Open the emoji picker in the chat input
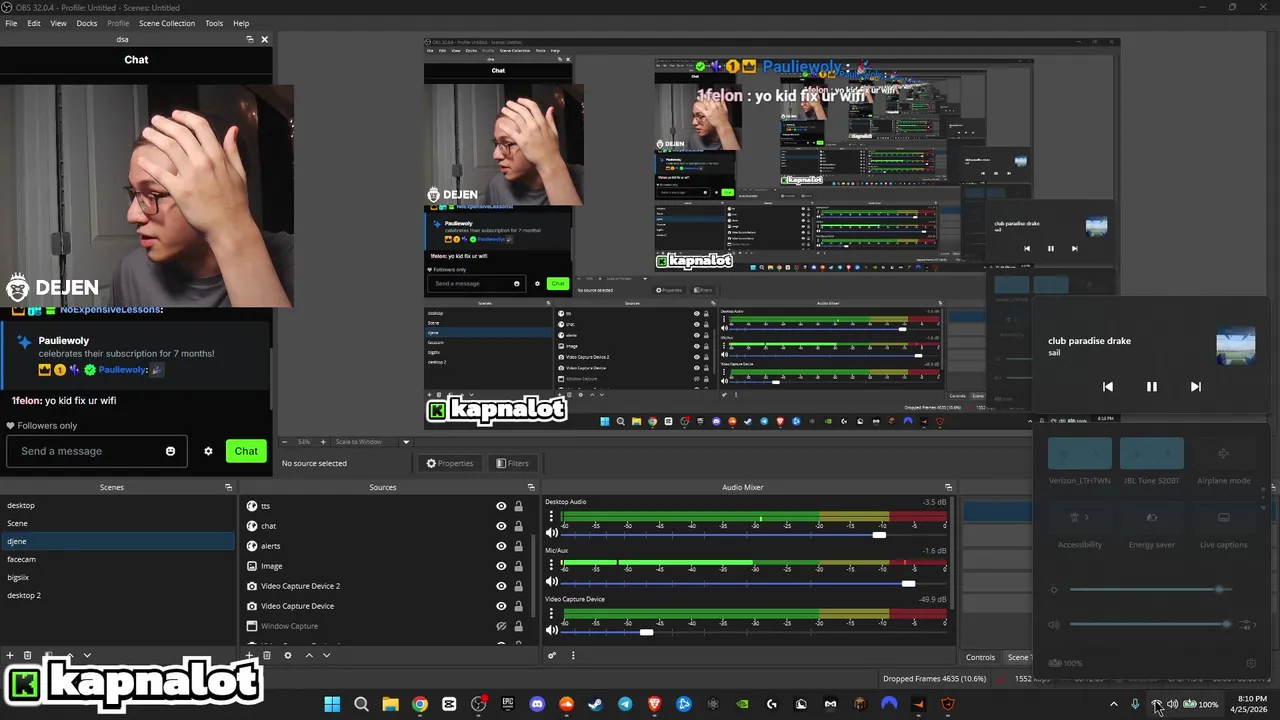 point(170,451)
